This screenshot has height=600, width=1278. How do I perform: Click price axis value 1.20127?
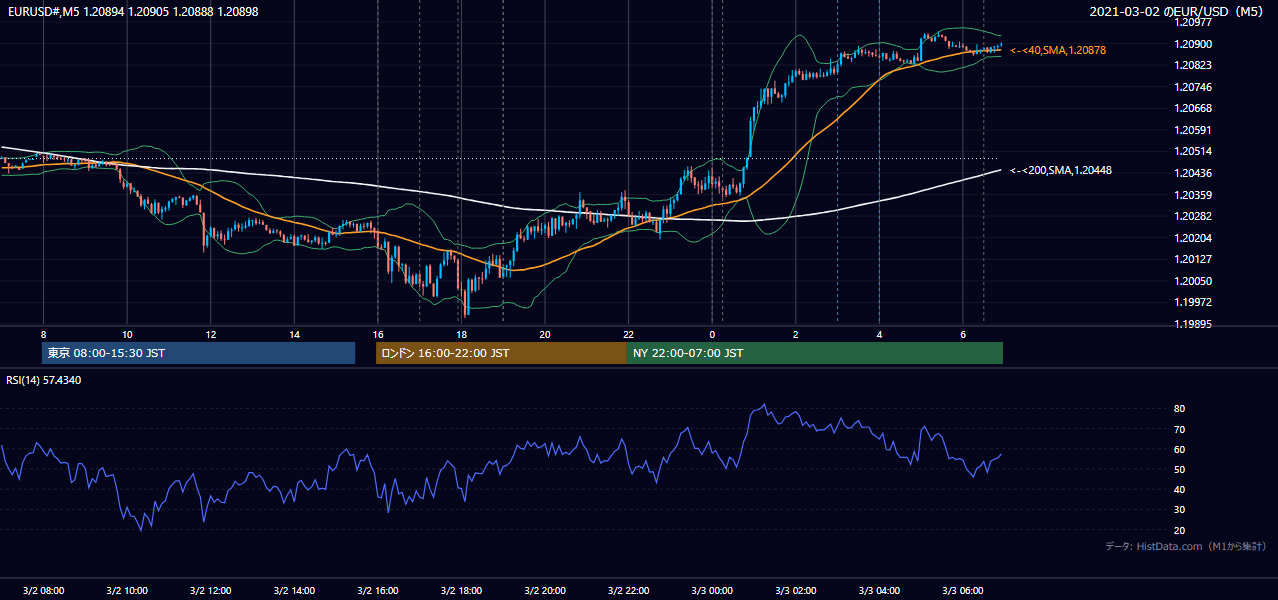[1192, 259]
